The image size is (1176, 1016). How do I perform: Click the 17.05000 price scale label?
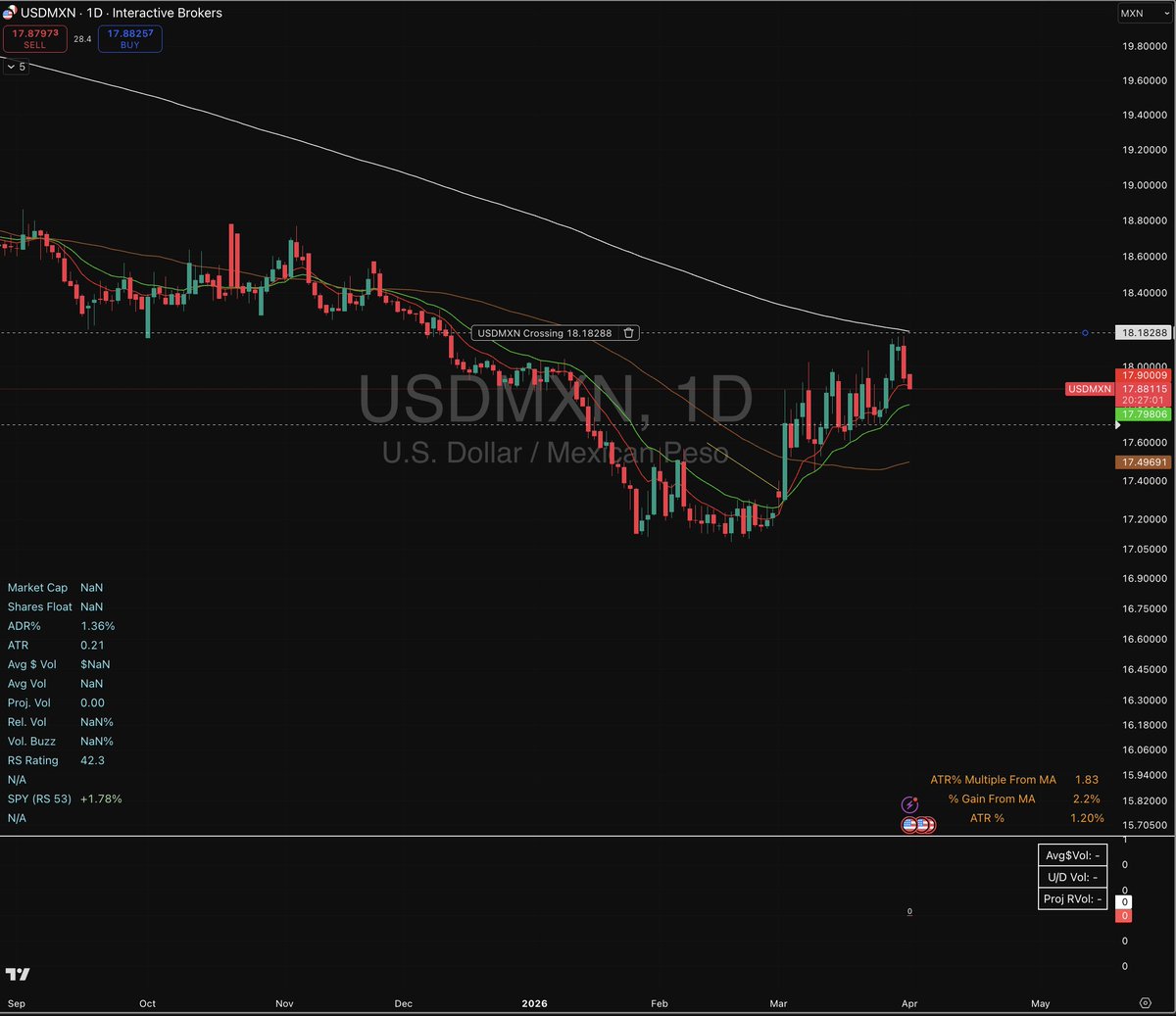pos(1145,550)
